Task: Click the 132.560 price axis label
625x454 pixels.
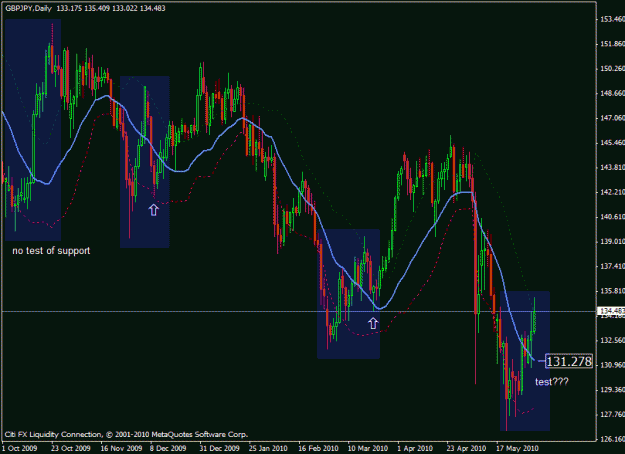Action: tap(612, 340)
